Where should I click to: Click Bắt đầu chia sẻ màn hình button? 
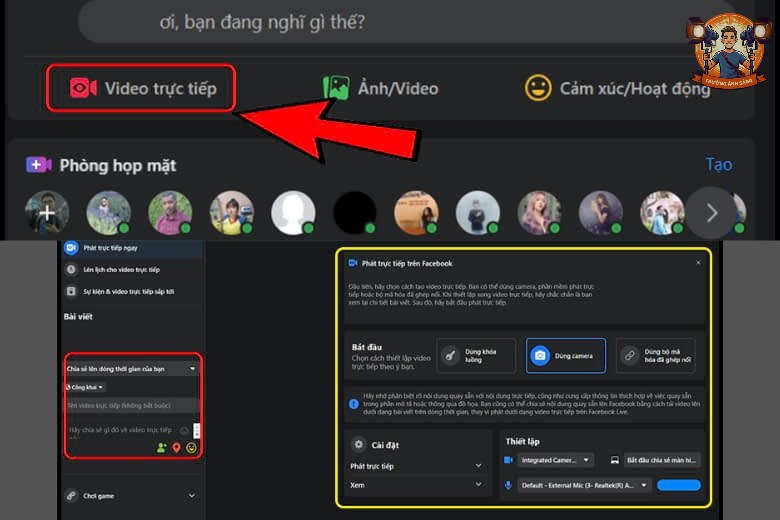(662, 460)
